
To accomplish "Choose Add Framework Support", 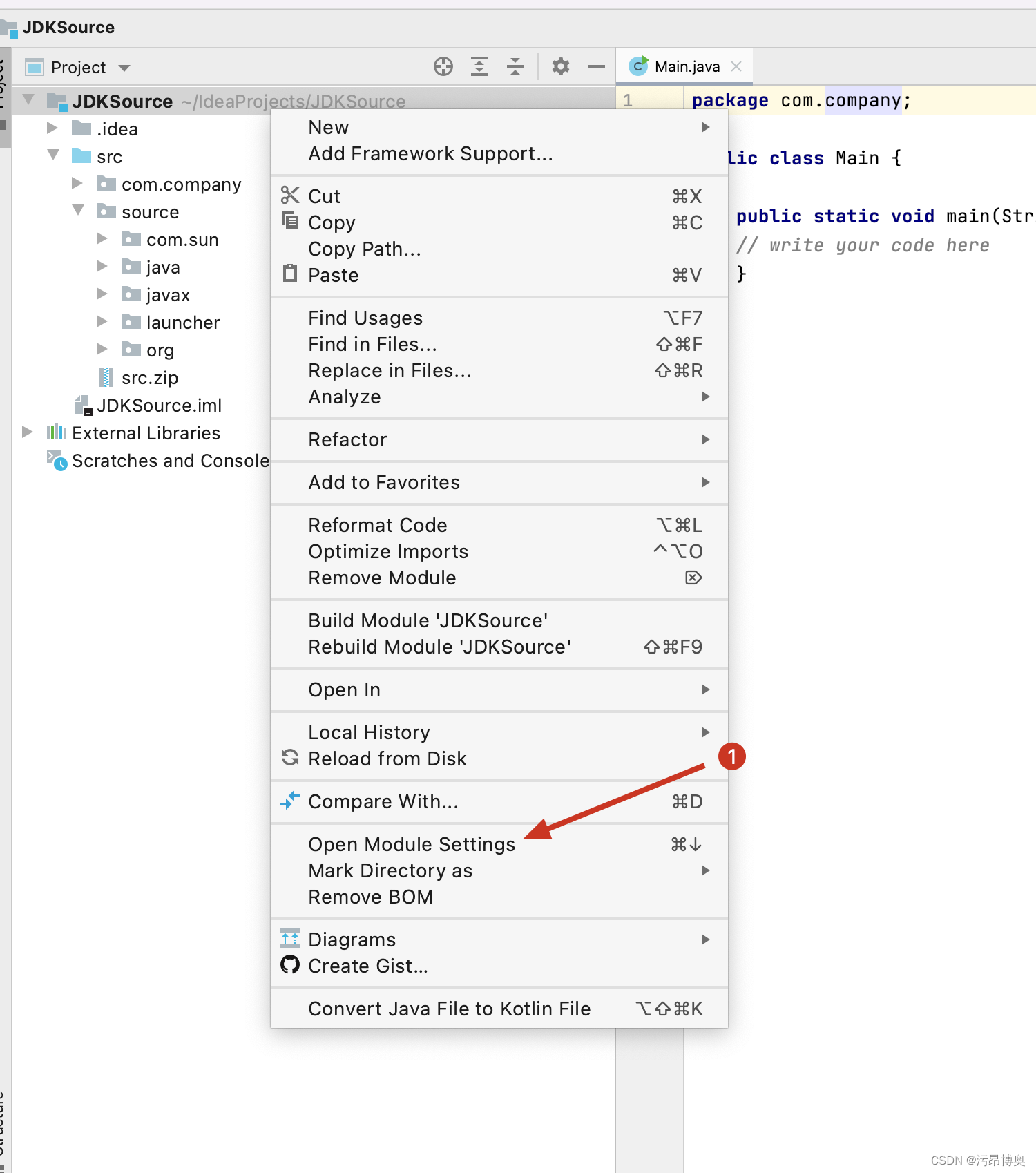I will [499, 153].
